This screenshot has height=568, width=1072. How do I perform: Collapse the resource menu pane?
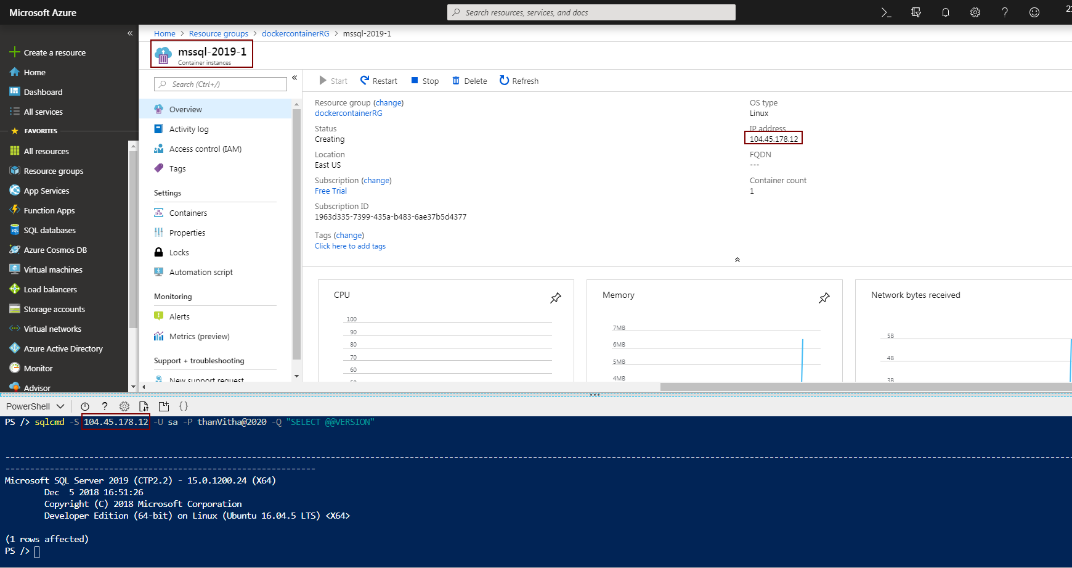click(x=294, y=78)
